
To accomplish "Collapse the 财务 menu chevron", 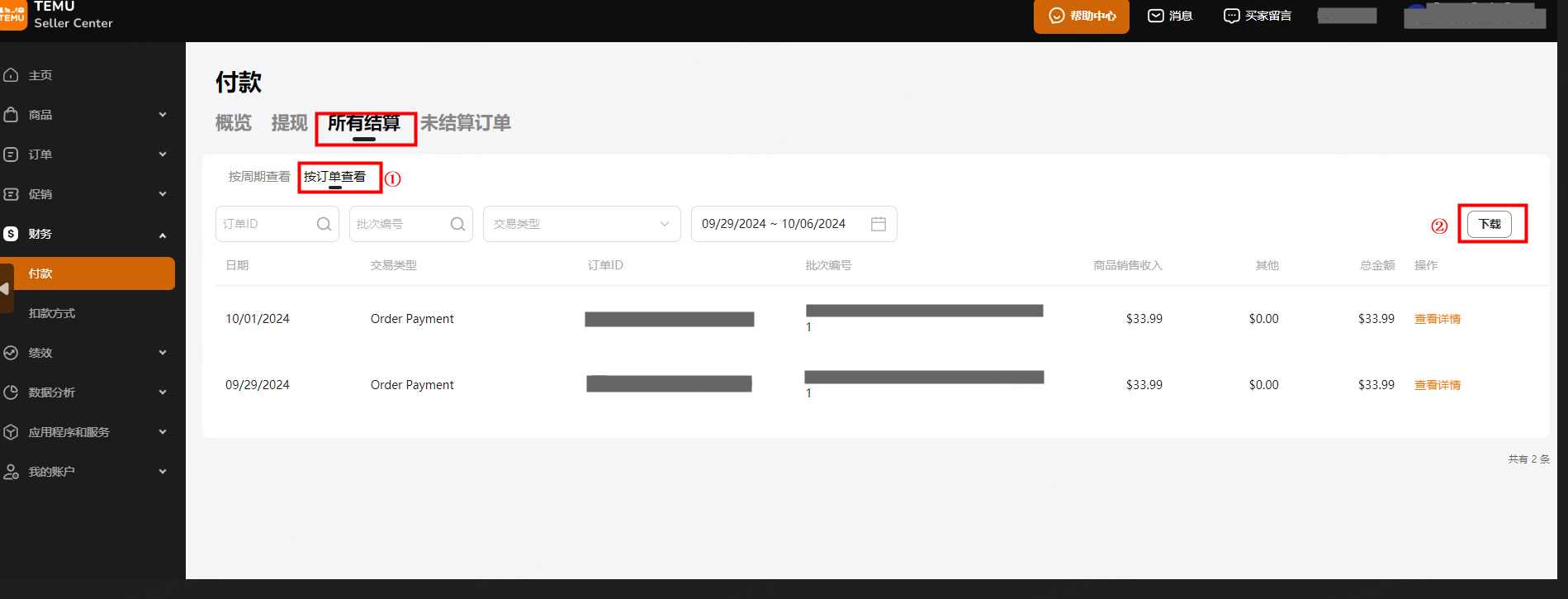I will [x=163, y=235].
